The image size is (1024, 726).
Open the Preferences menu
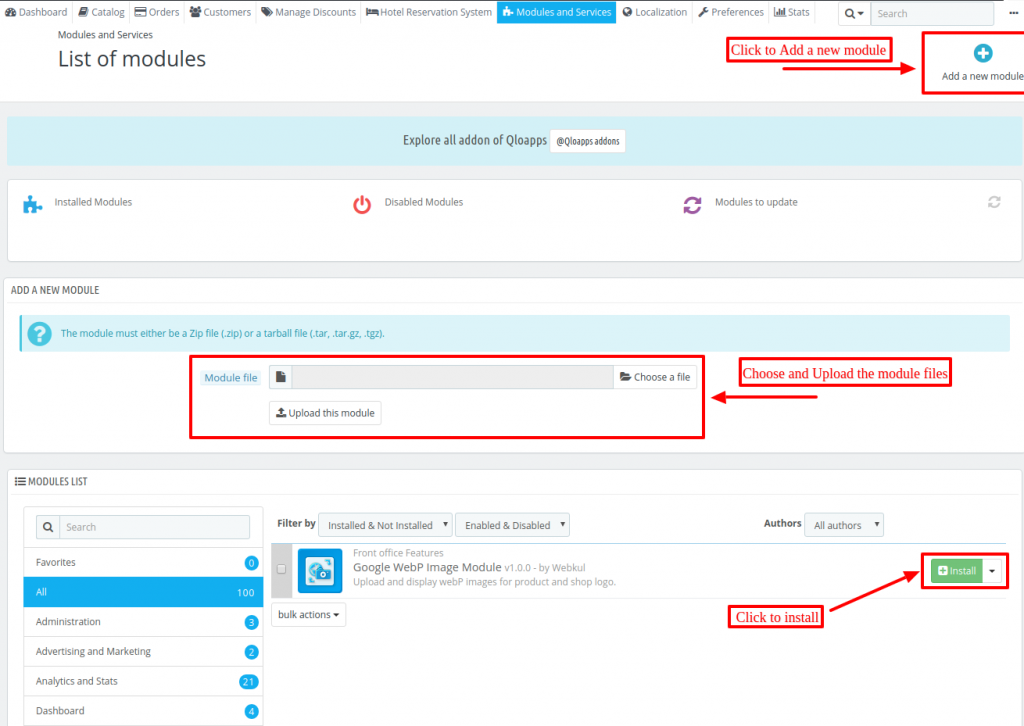(730, 12)
